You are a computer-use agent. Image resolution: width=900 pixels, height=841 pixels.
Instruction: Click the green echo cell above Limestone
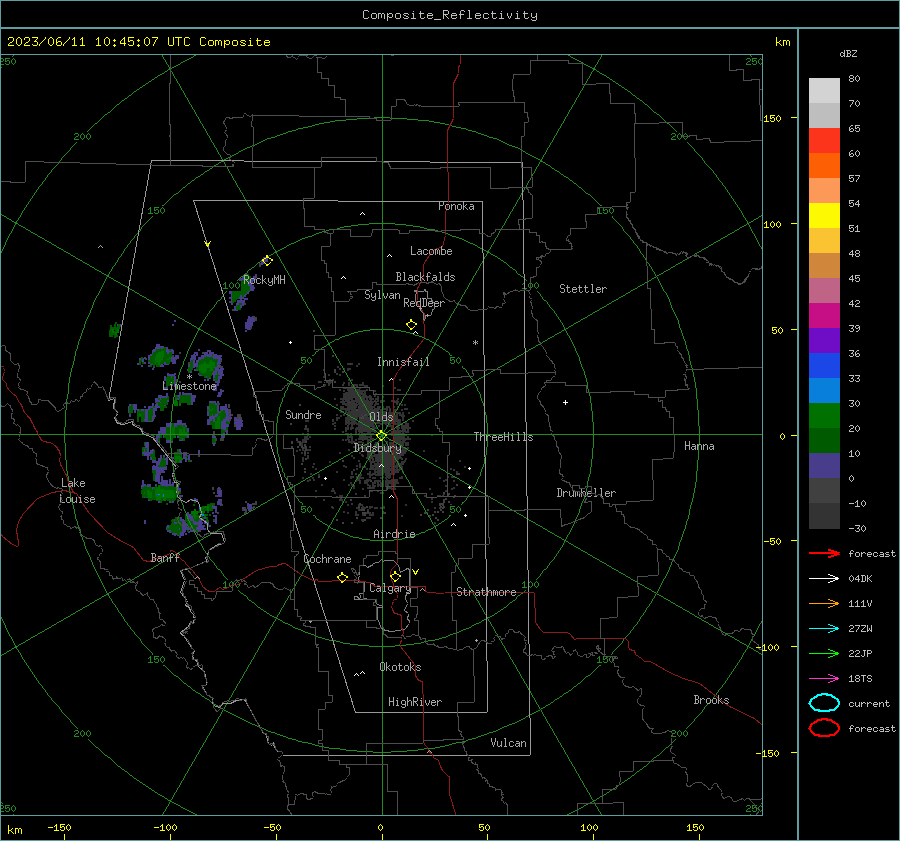(206, 365)
